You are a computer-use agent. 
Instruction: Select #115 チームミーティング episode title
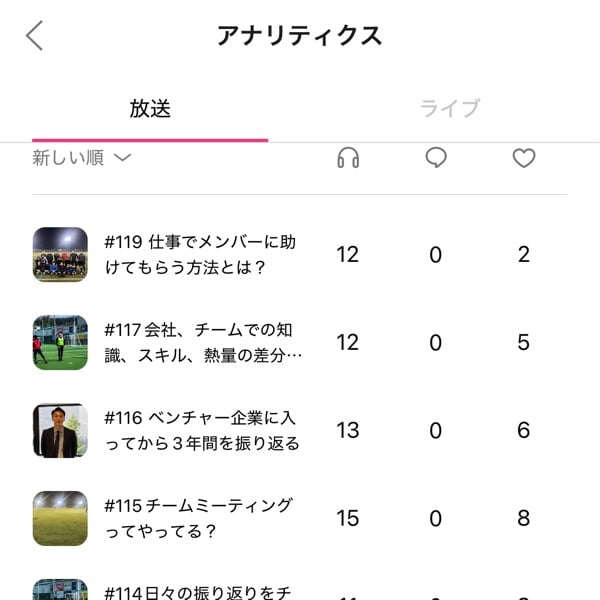point(198,518)
